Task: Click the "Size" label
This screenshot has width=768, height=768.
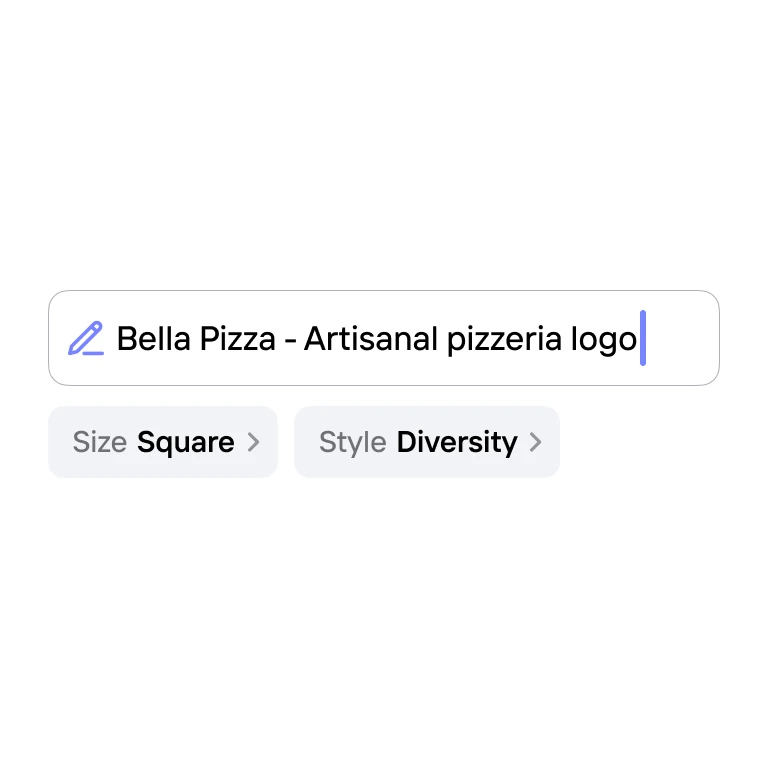Action: [x=99, y=442]
